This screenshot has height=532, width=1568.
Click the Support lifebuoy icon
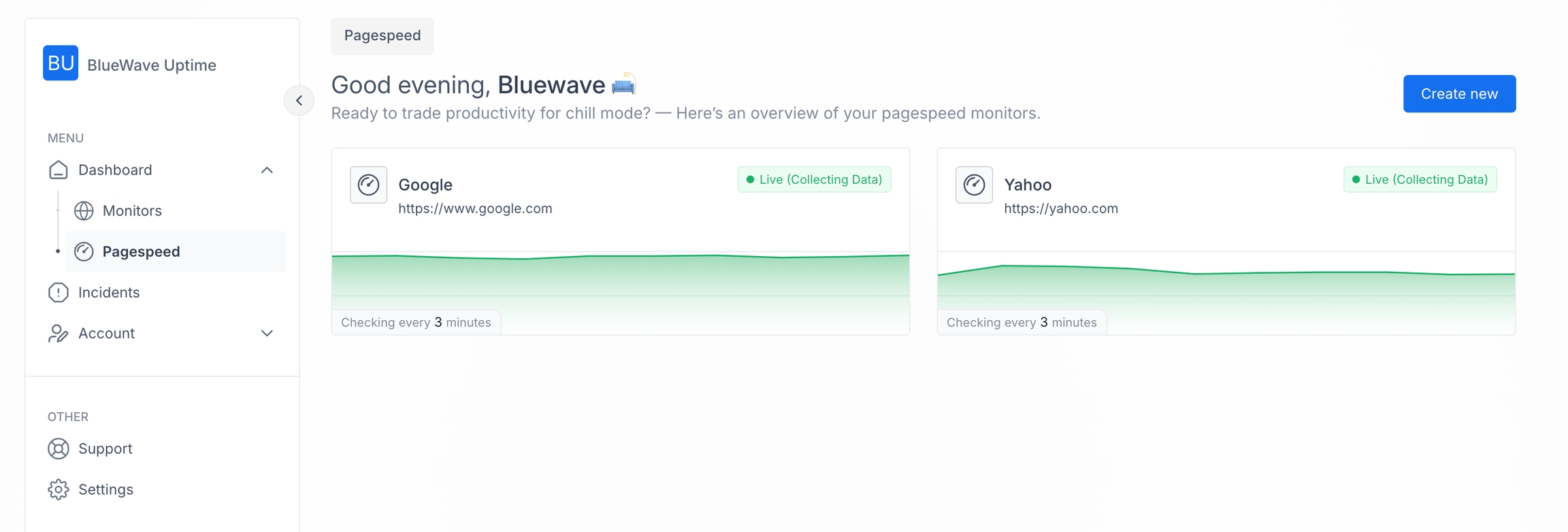click(x=59, y=449)
